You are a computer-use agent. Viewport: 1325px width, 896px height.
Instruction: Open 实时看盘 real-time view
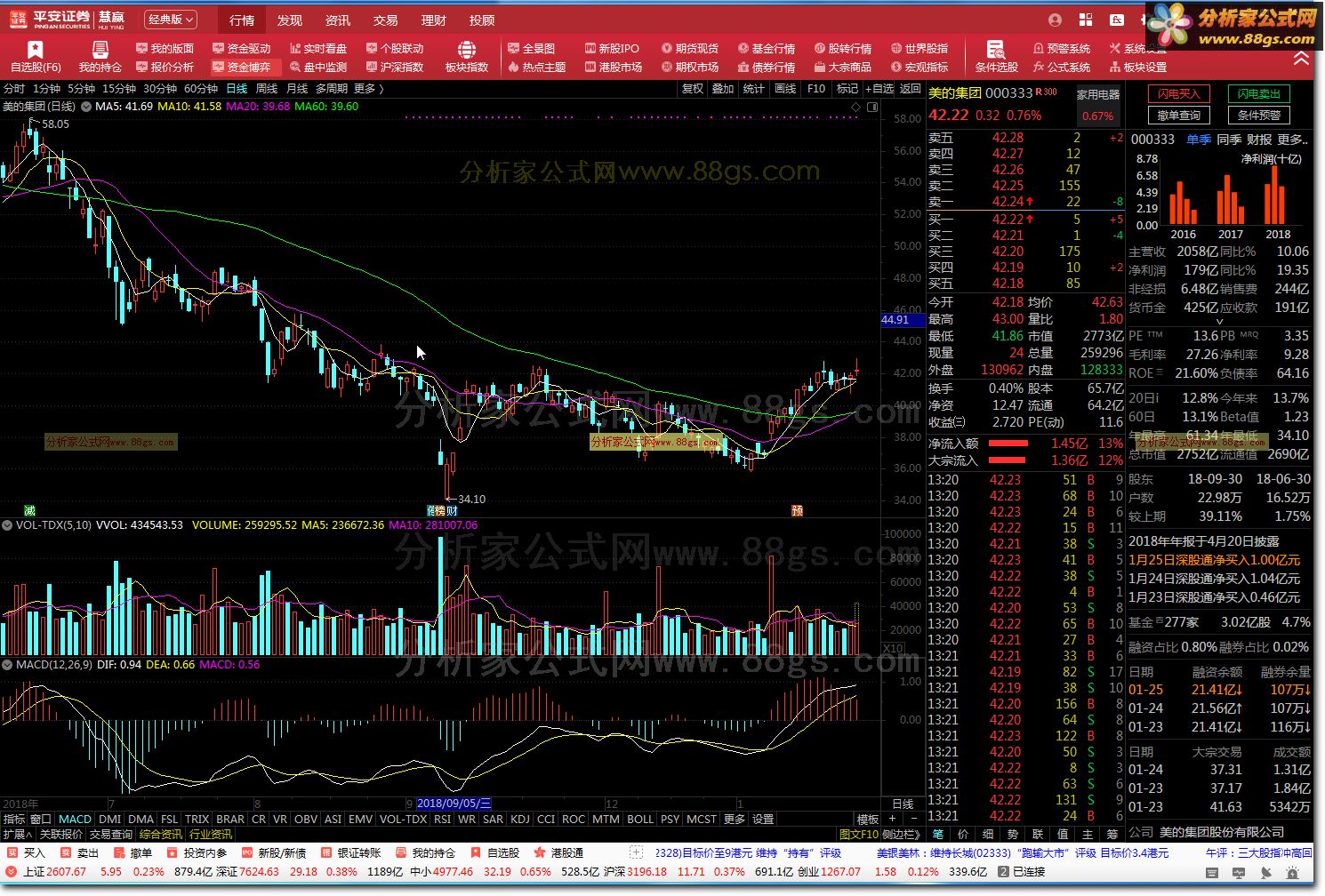pyautogui.click(x=318, y=48)
